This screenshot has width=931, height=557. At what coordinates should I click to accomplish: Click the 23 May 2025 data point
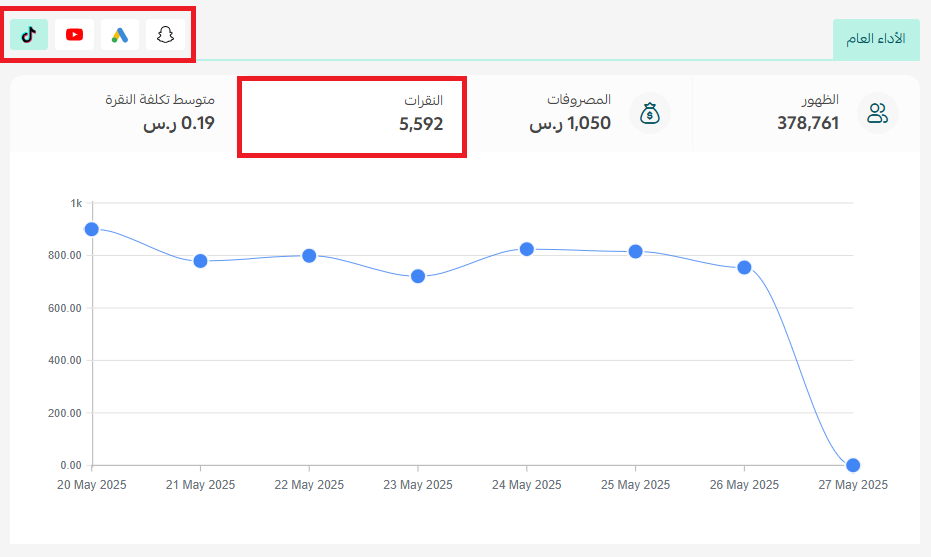point(418,276)
